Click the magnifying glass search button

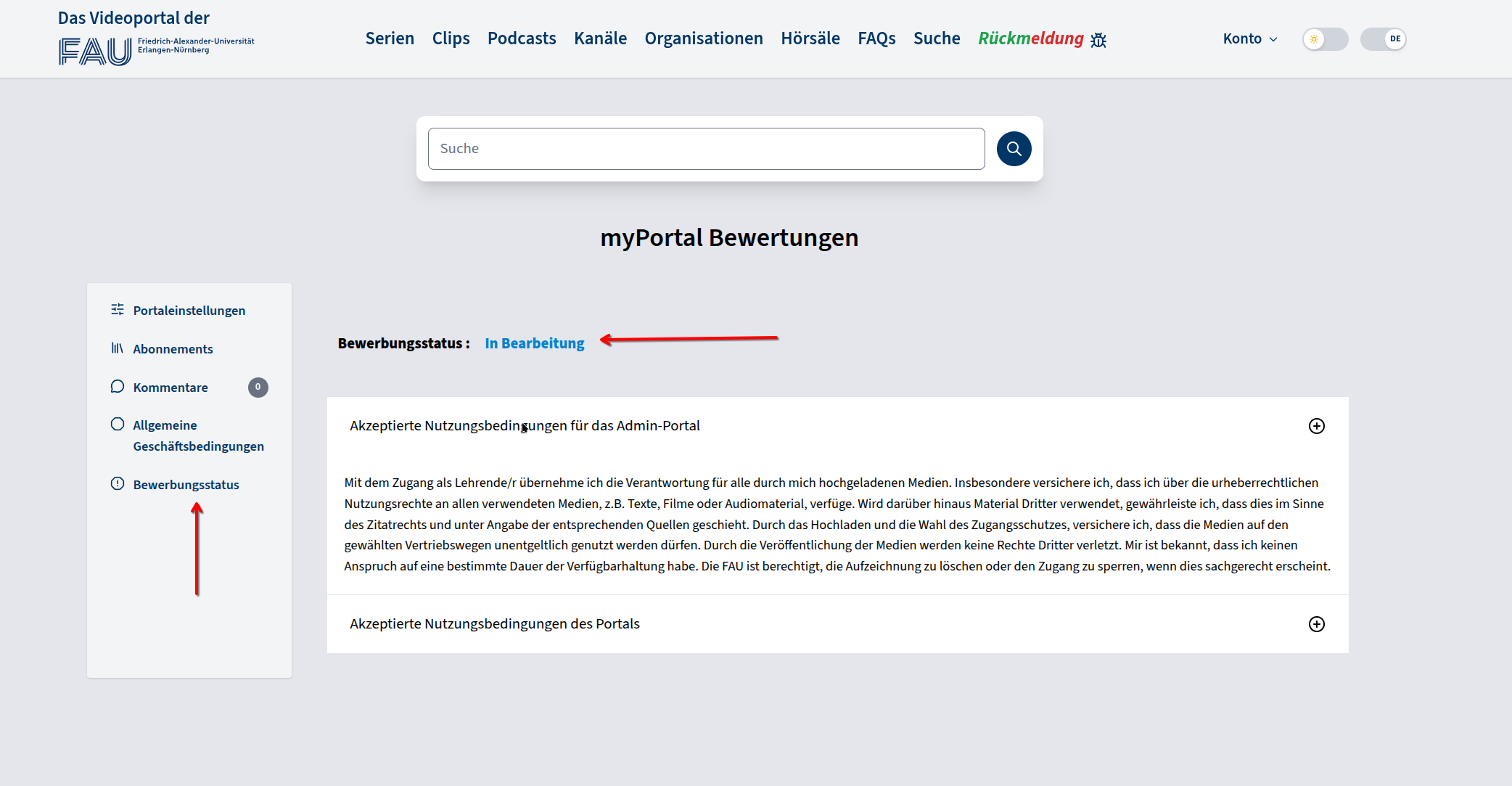[x=1014, y=149]
